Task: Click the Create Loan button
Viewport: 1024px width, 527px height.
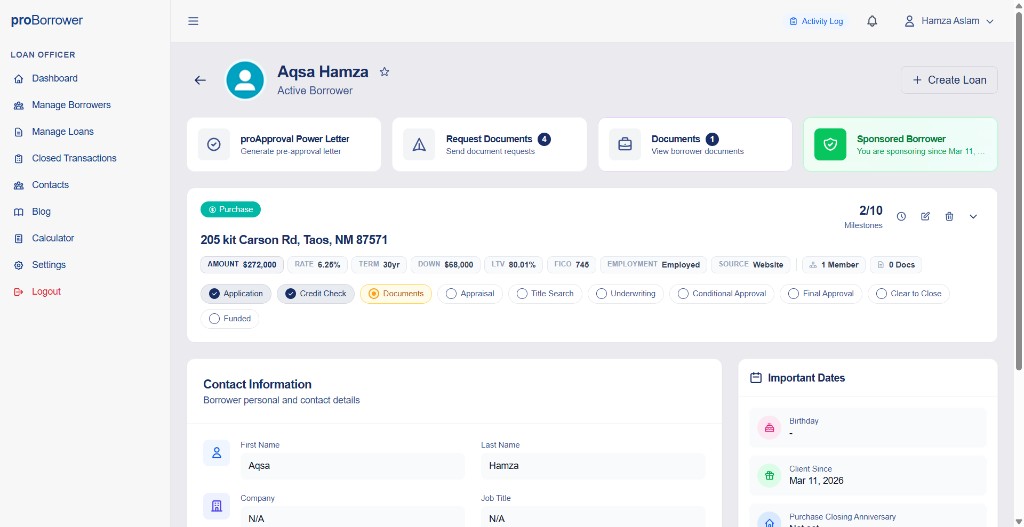Action: pos(949,80)
